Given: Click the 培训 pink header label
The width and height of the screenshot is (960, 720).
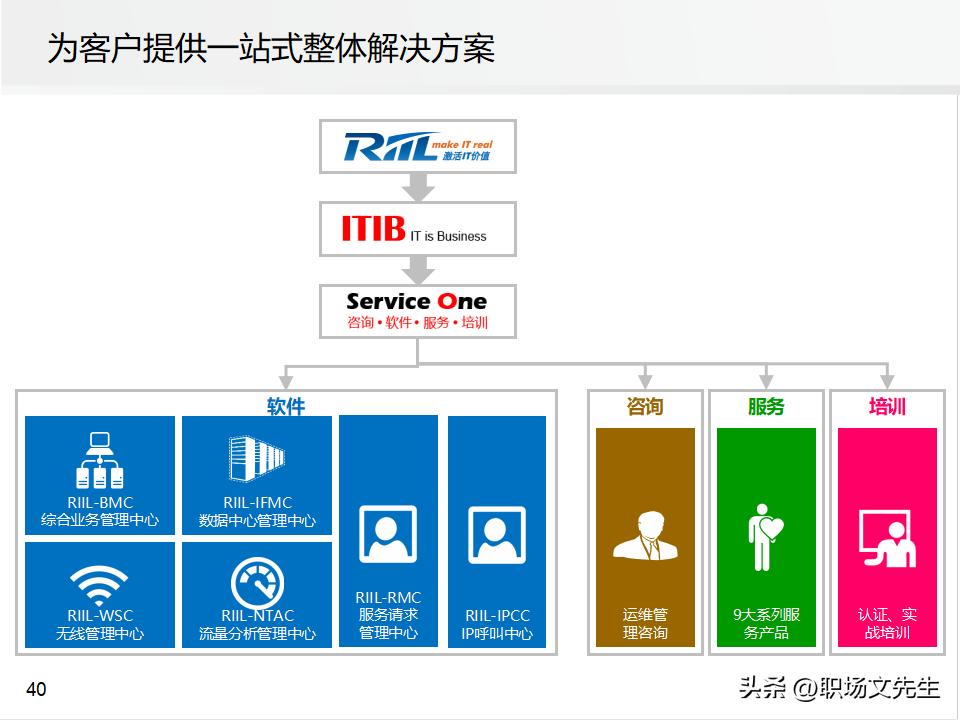Looking at the screenshot, I should 886,406.
